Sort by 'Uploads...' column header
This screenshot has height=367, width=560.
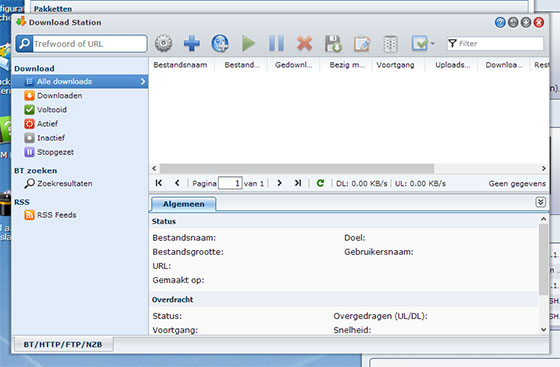[x=451, y=65]
